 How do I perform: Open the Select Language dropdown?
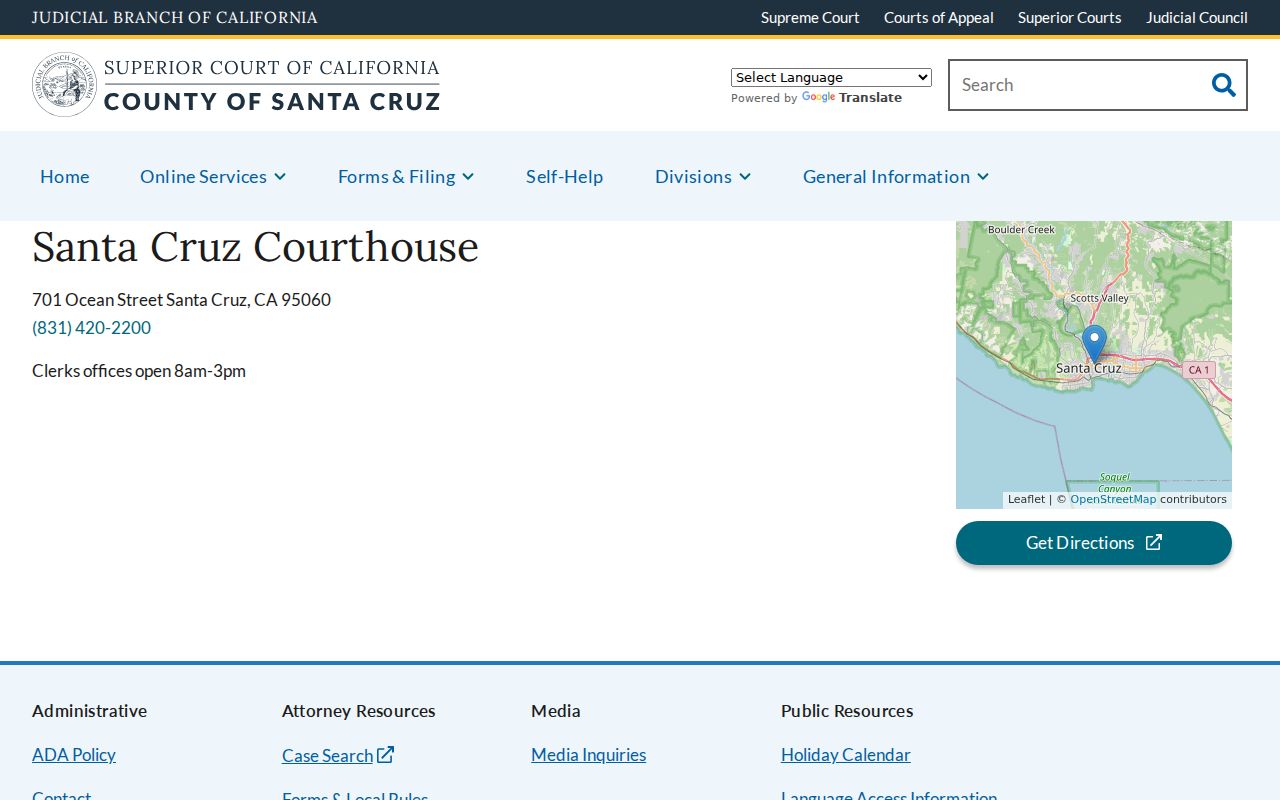click(831, 77)
